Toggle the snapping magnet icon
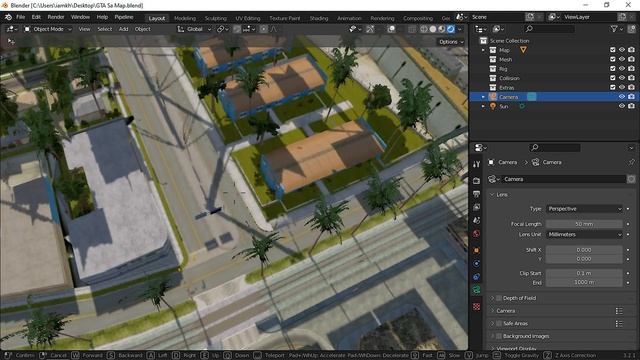 237,29
